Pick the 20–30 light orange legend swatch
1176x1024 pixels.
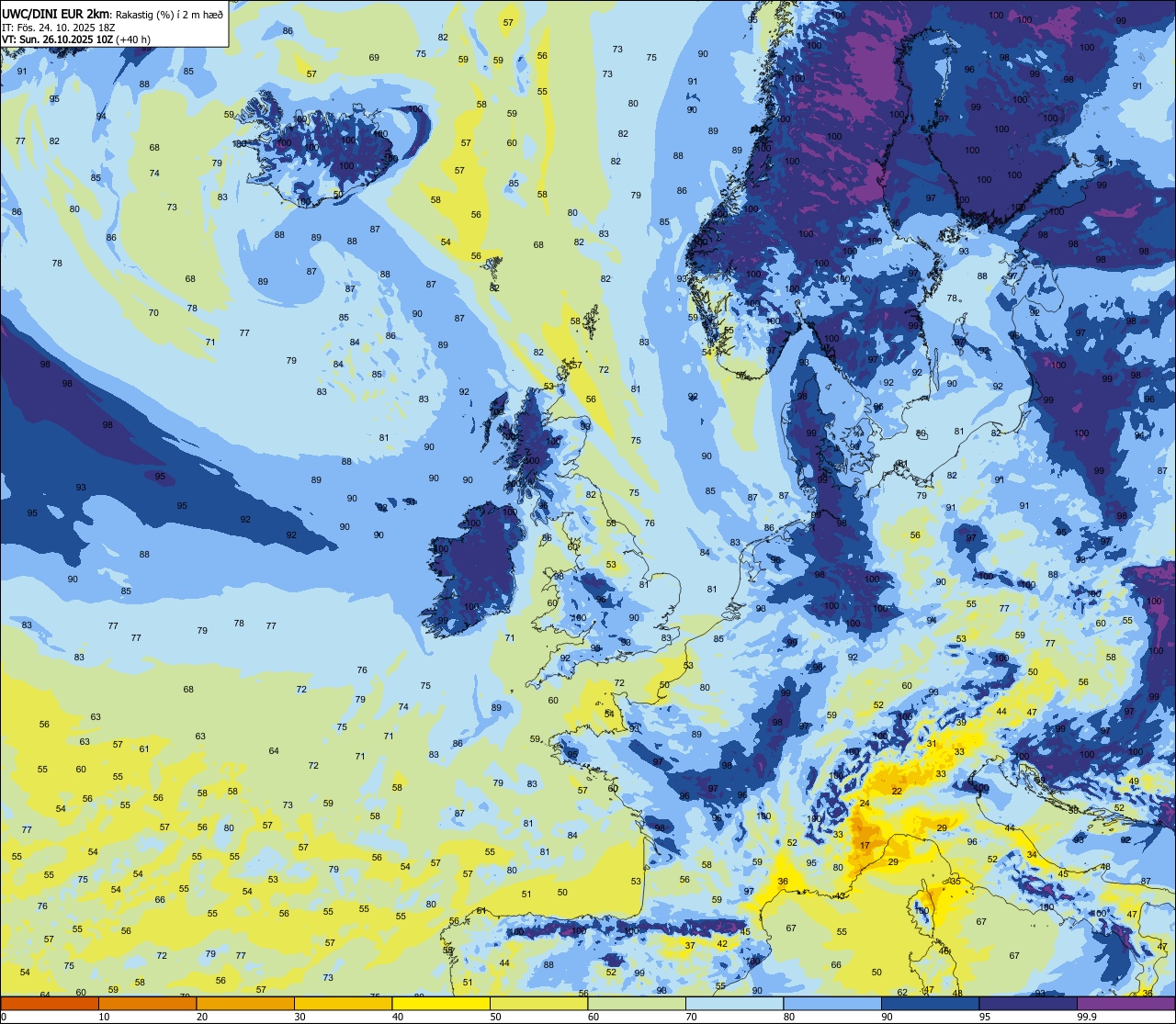coord(245,1004)
